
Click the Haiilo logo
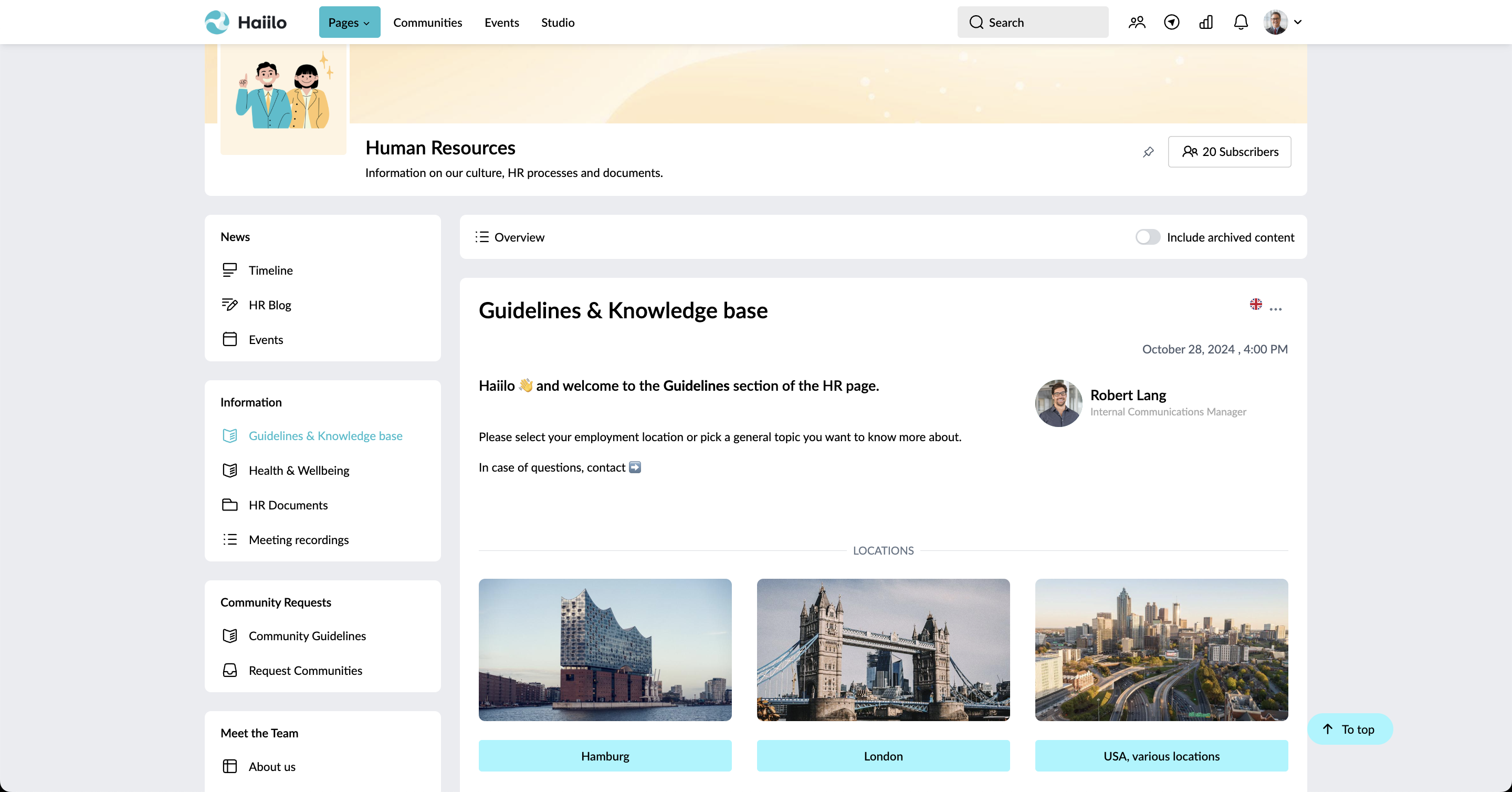pos(245,22)
